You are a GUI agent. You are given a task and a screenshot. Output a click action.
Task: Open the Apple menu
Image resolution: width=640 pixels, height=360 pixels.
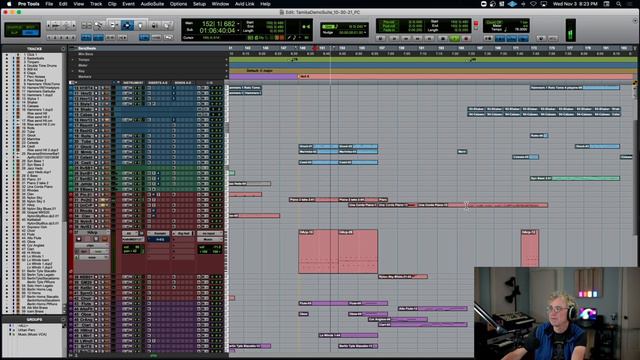9,4
